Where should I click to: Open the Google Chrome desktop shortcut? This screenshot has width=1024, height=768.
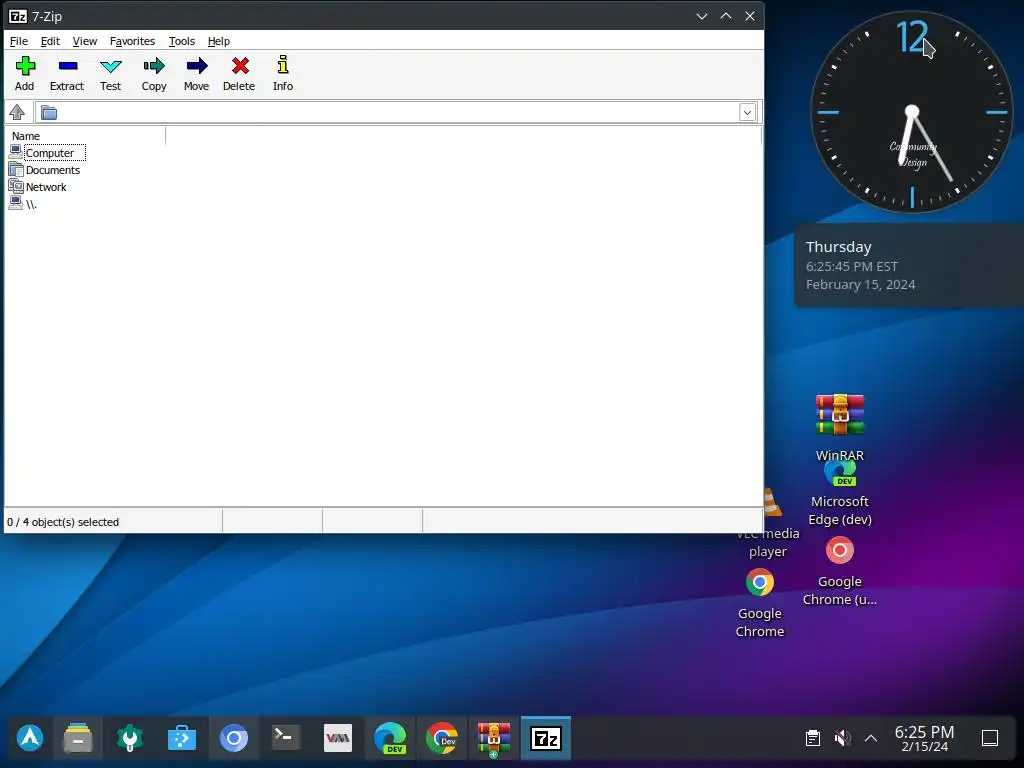(760, 603)
